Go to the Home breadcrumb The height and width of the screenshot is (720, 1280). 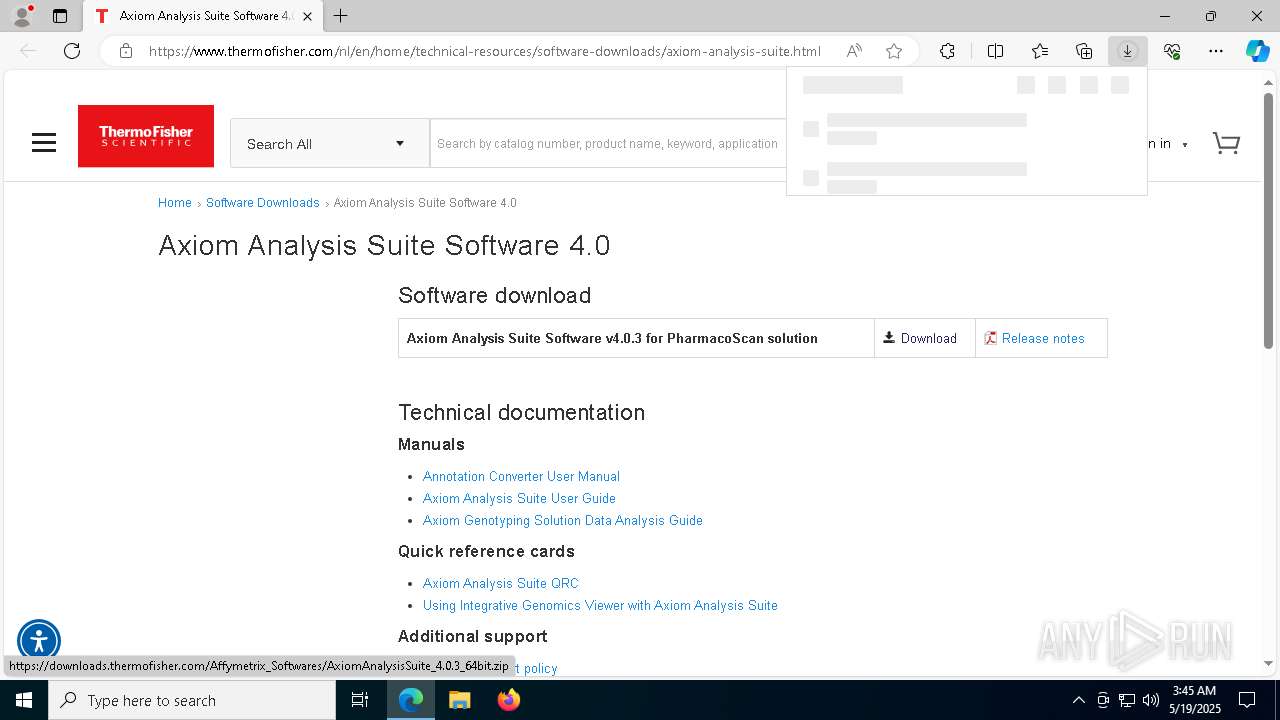coord(174,202)
